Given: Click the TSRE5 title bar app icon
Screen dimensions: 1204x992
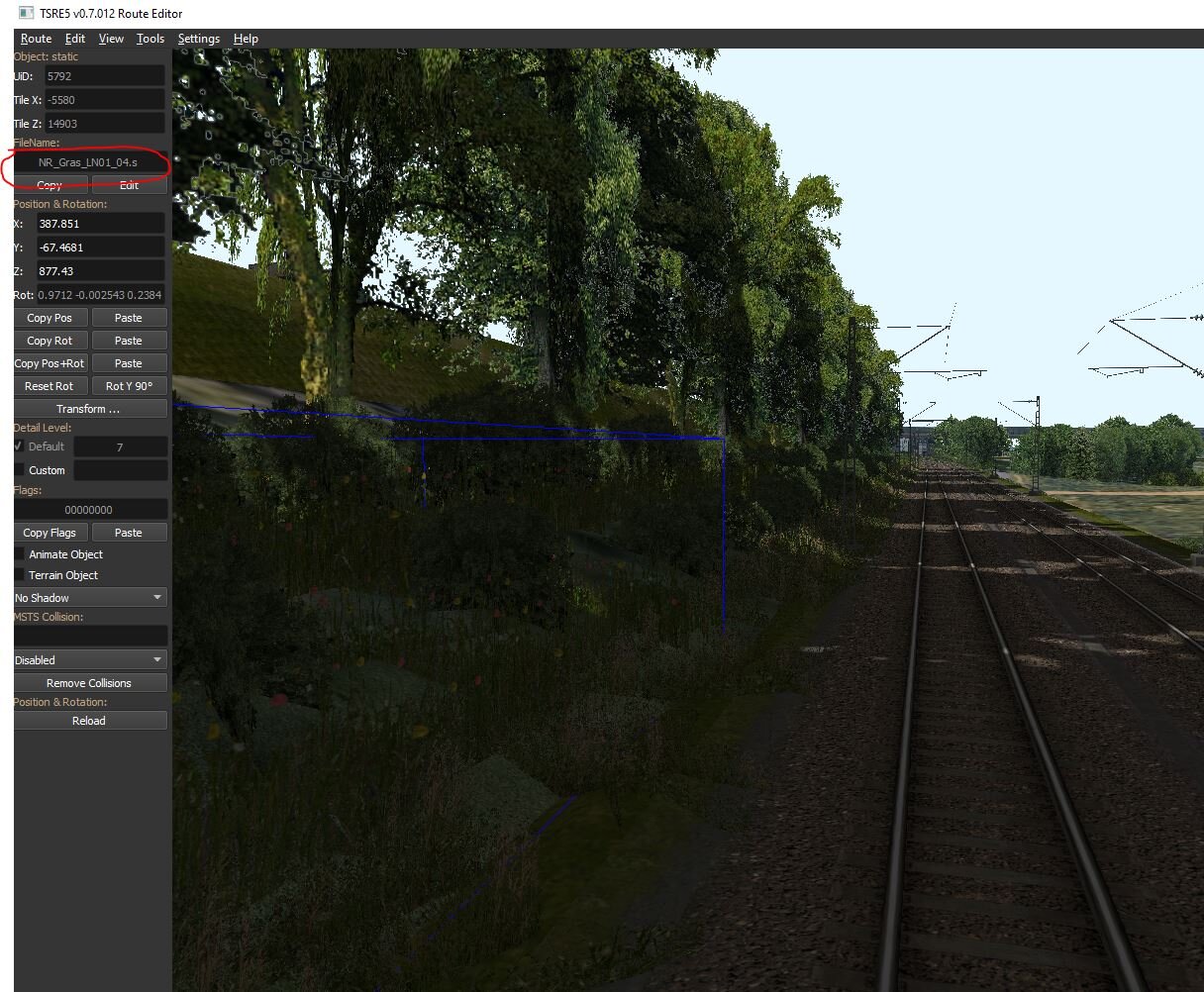Looking at the screenshot, I should (x=27, y=13).
